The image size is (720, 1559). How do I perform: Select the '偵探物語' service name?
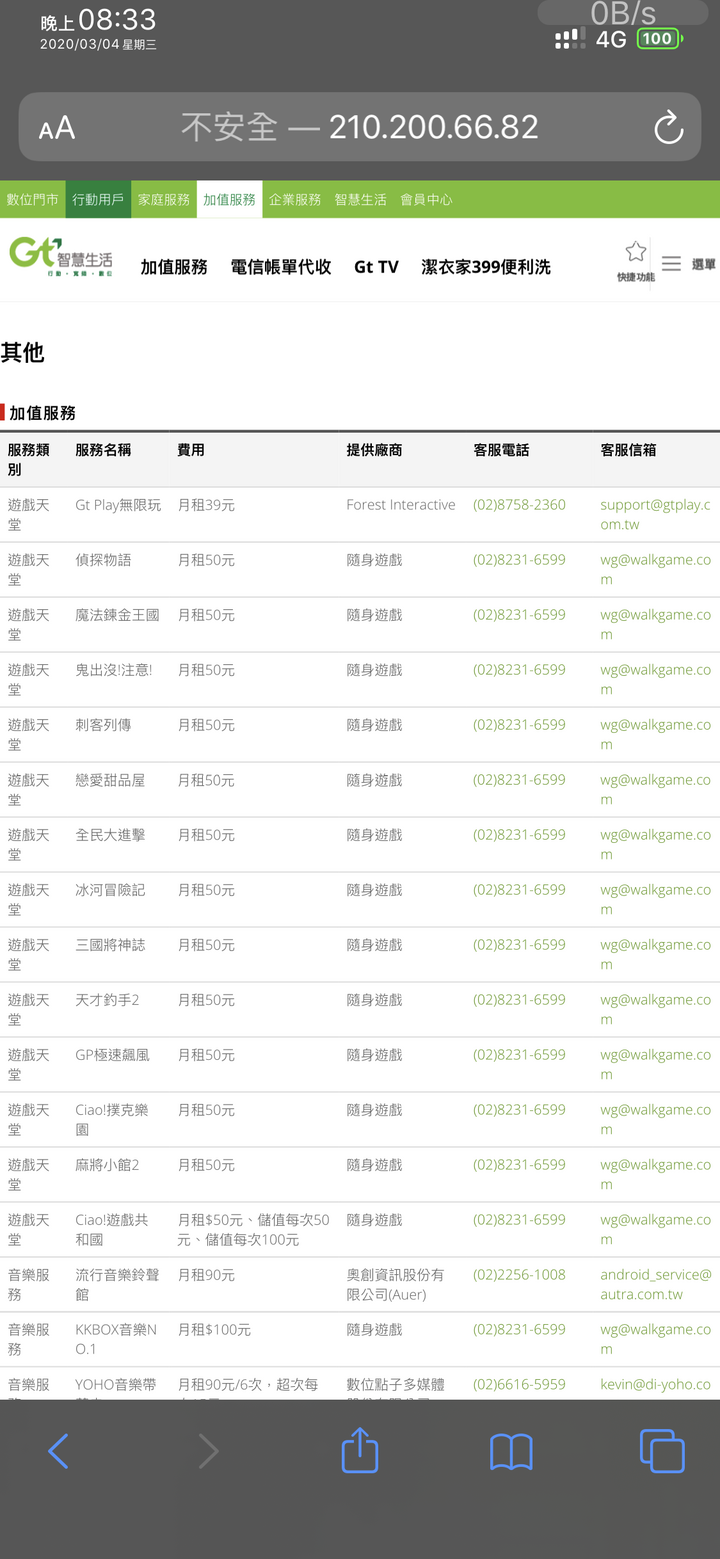[103, 560]
